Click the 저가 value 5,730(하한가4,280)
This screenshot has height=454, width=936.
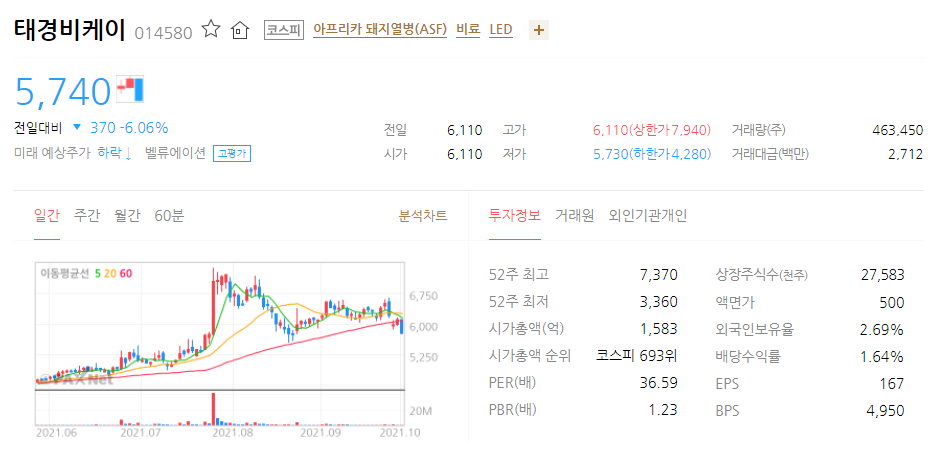[x=652, y=154]
